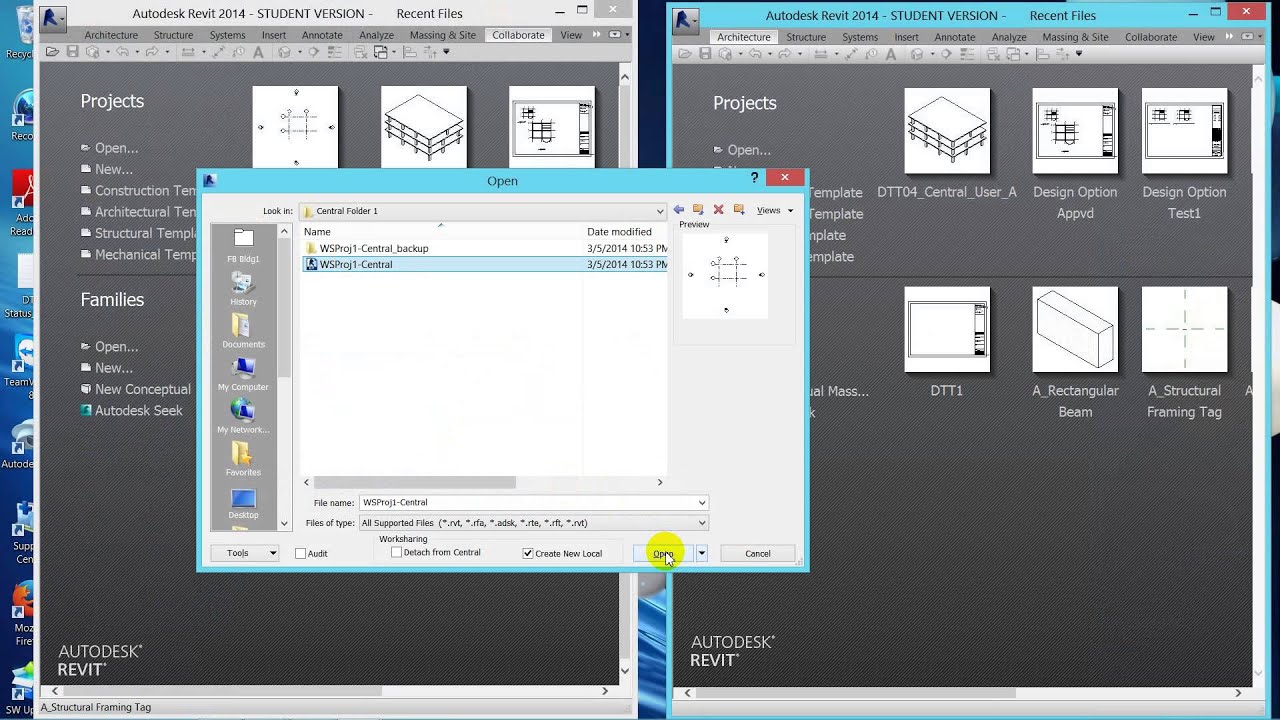
Task: Sort file list by Date modified column
Action: [x=625, y=232]
